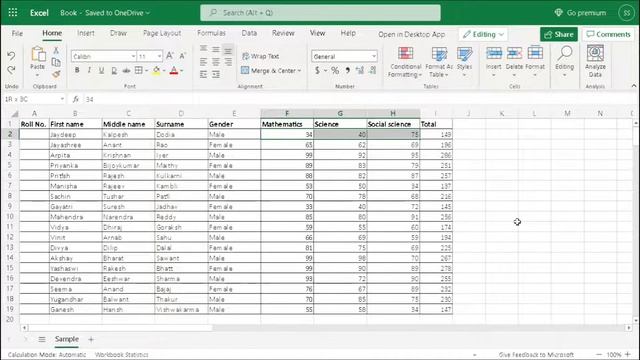640x360 pixels.
Task: Apply Accounting dollar number format
Action: point(317,71)
